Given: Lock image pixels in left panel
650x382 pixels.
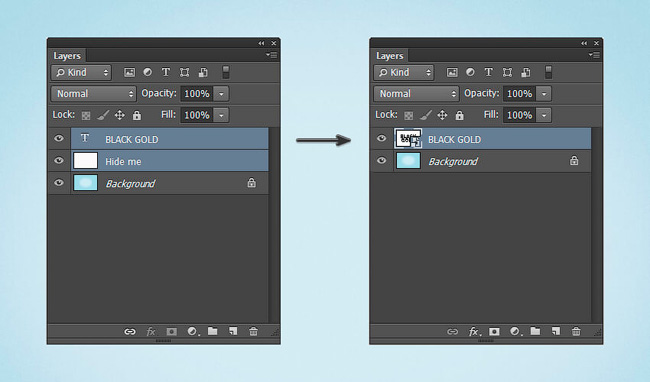Looking at the screenshot, I should 103,115.
